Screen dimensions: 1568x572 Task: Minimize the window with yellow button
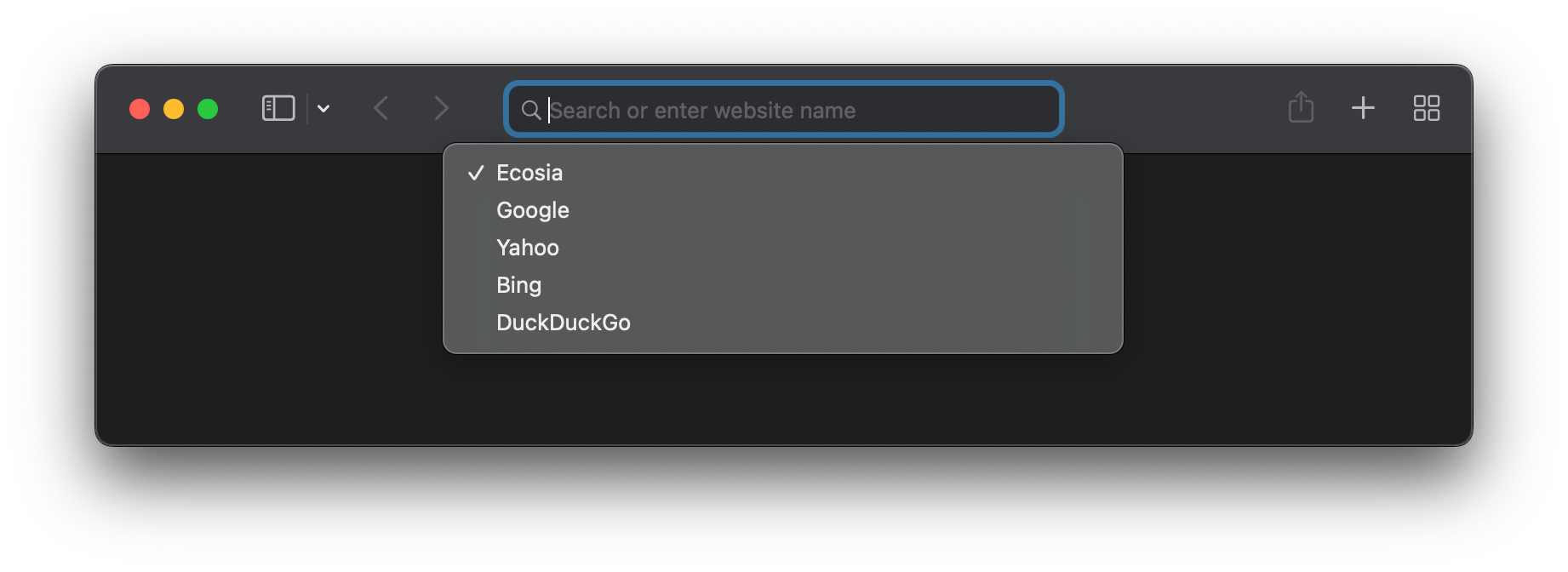(174, 109)
